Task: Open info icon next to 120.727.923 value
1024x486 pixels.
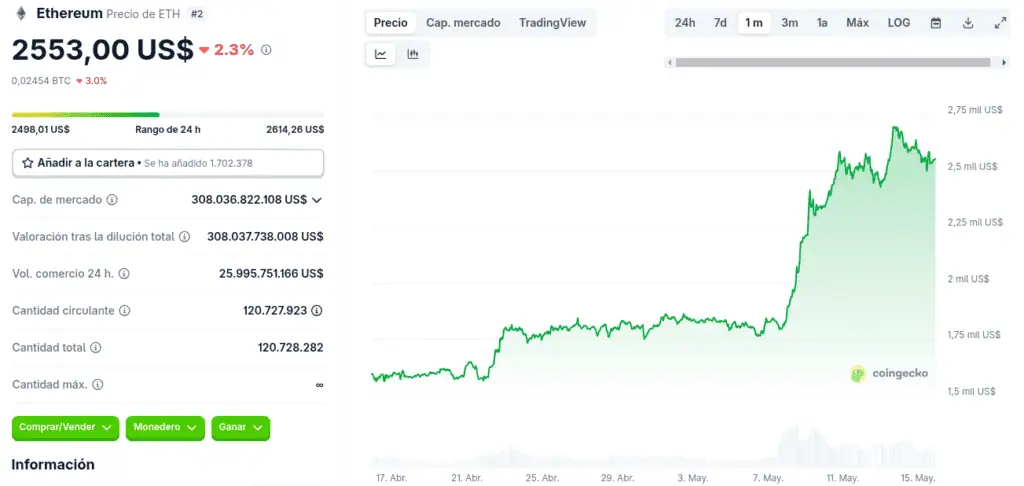Action: pyautogui.click(x=317, y=310)
